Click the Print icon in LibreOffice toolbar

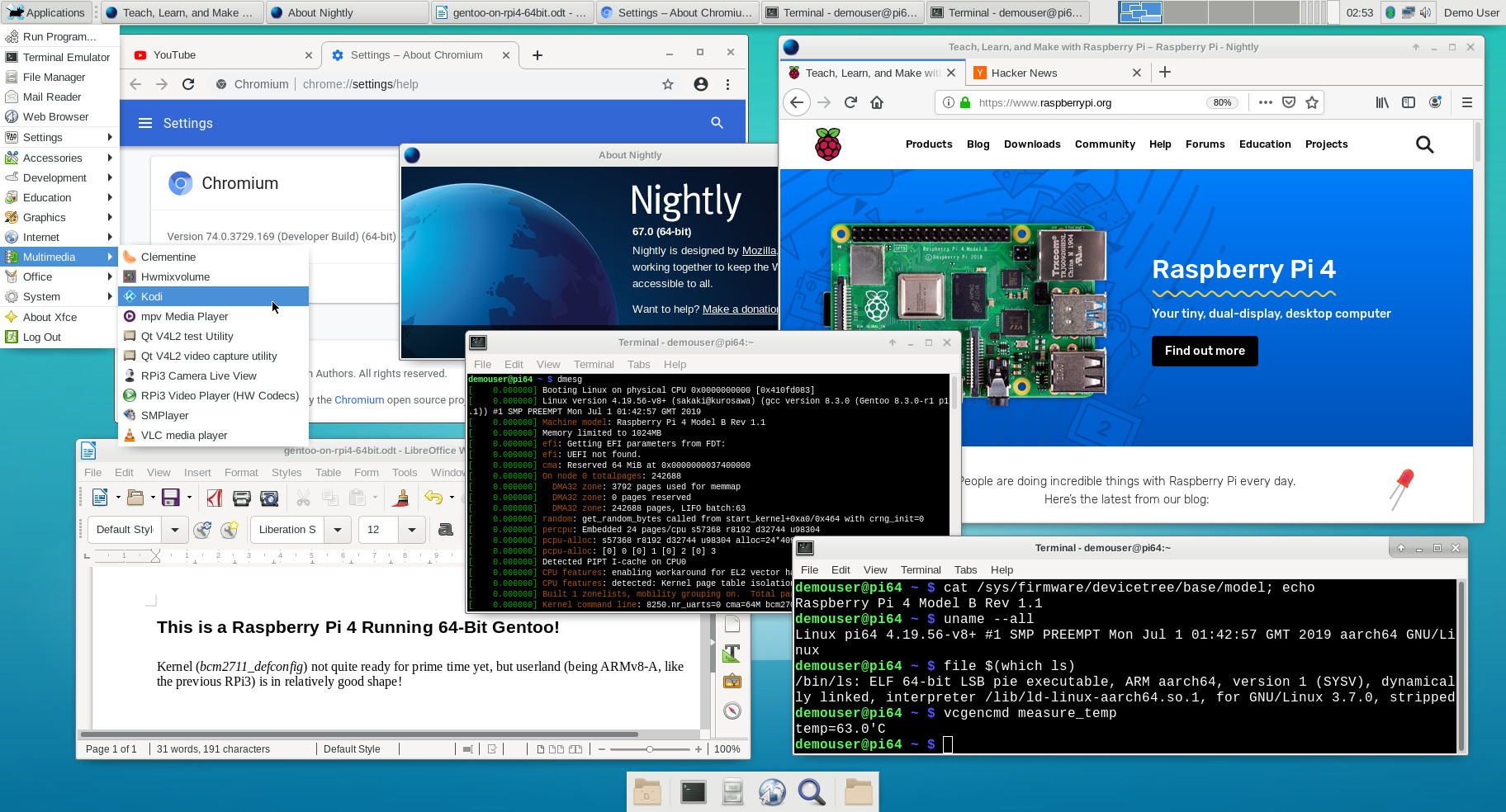click(x=242, y=498)
